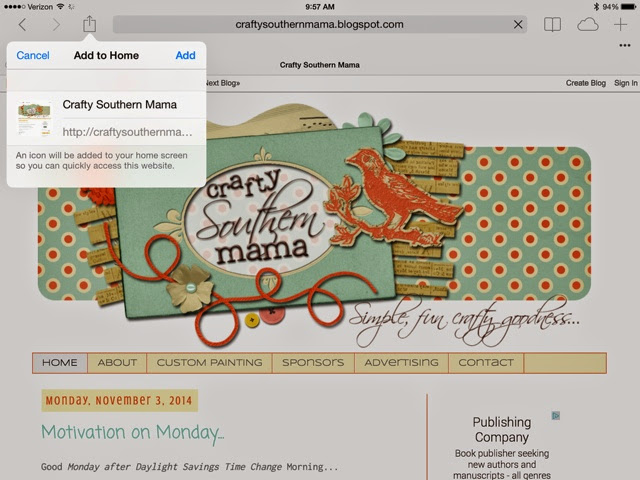Open the Share sheet icon

(x=89, y=24)
